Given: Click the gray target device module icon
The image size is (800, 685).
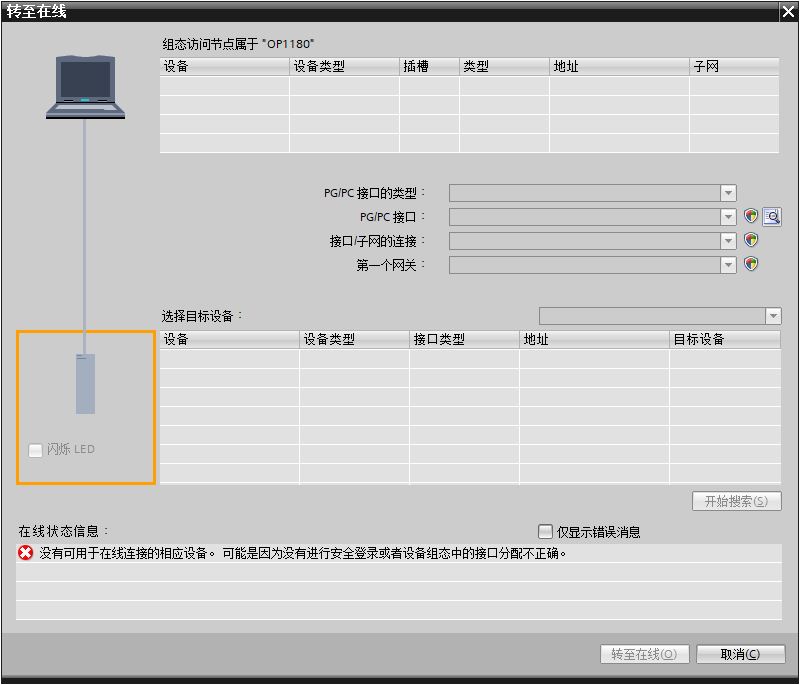Looking at the screenshot, I should point(85,384).
